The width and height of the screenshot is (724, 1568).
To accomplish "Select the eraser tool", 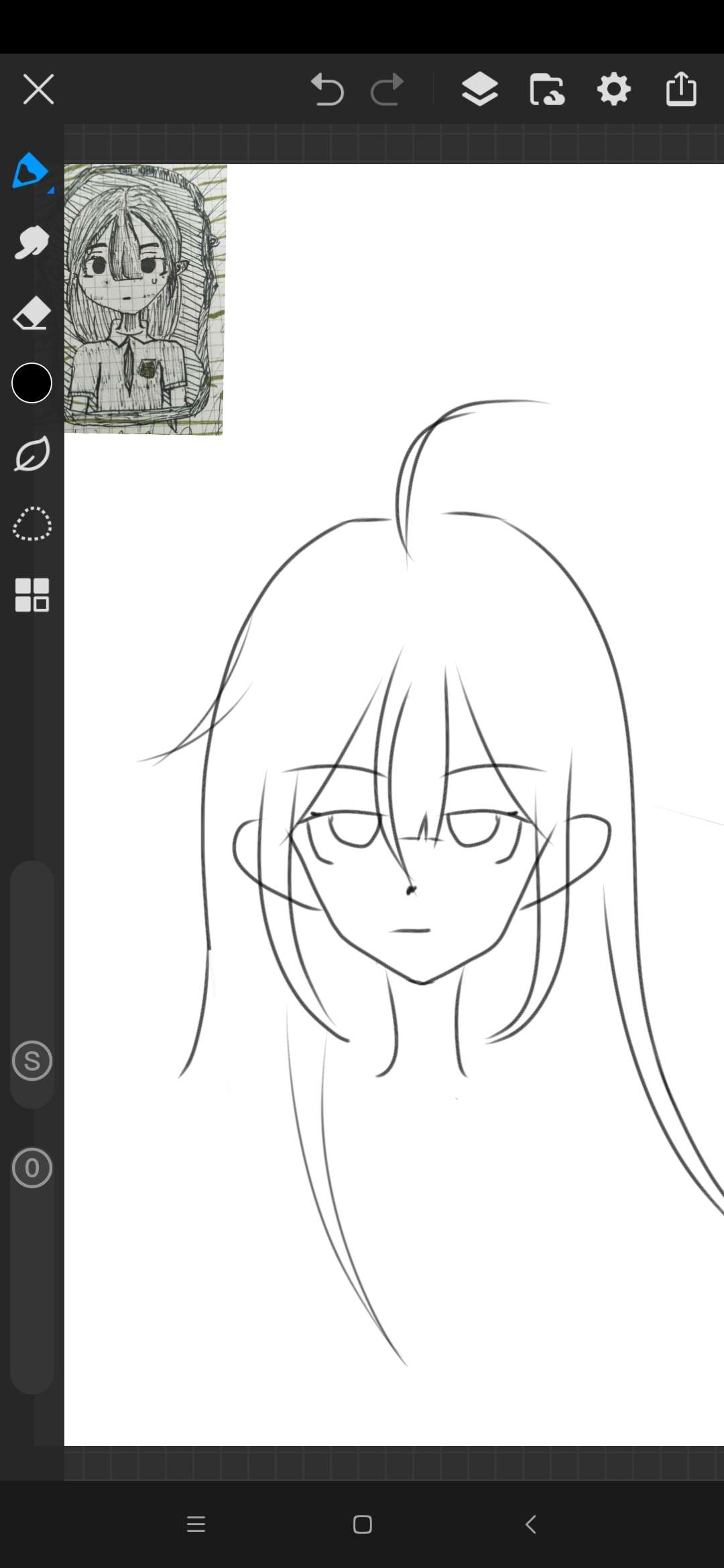I will (x=32, y=313).
